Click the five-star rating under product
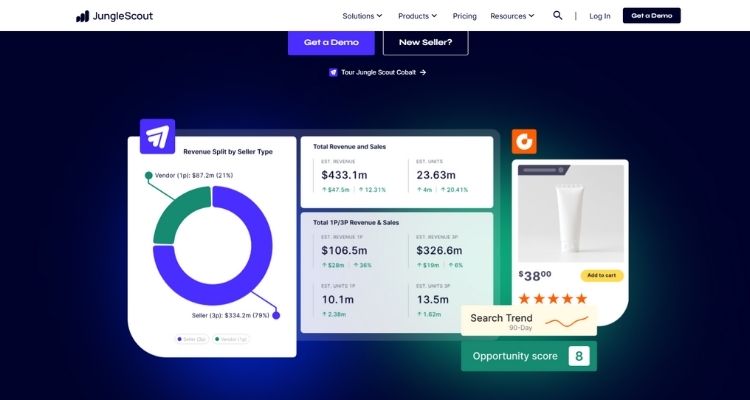This screenshot has width=750, height=400. tap(553, 298)
